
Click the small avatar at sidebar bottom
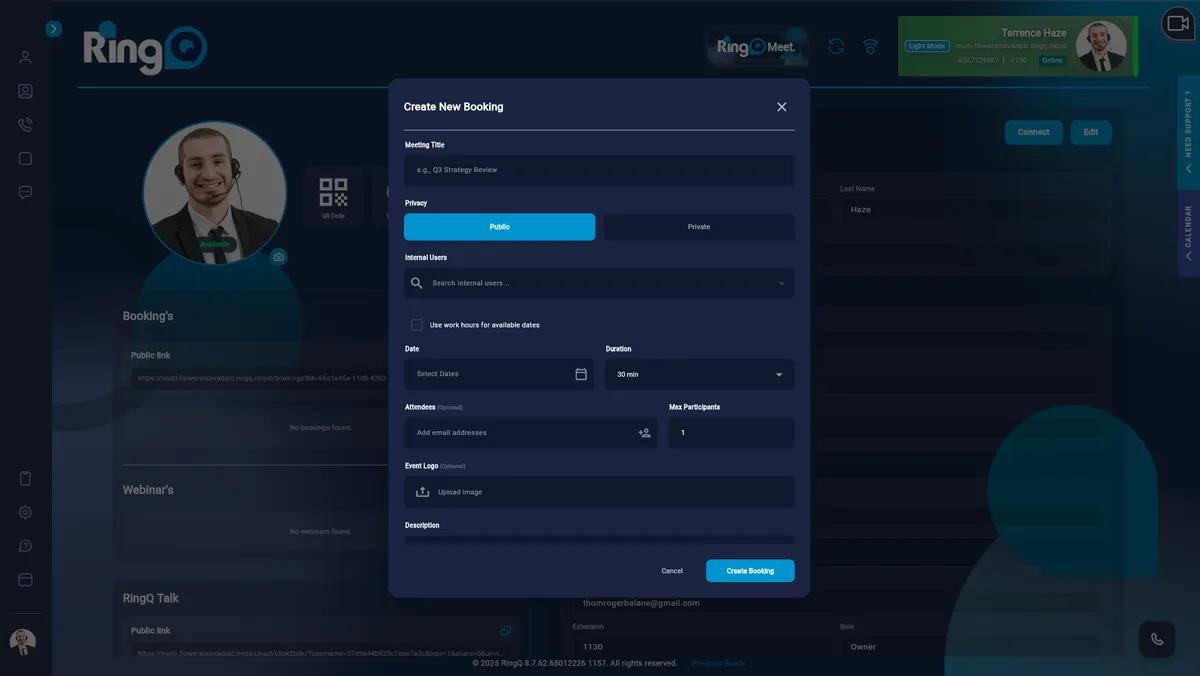pyautogui.click(x=22, y=642)
